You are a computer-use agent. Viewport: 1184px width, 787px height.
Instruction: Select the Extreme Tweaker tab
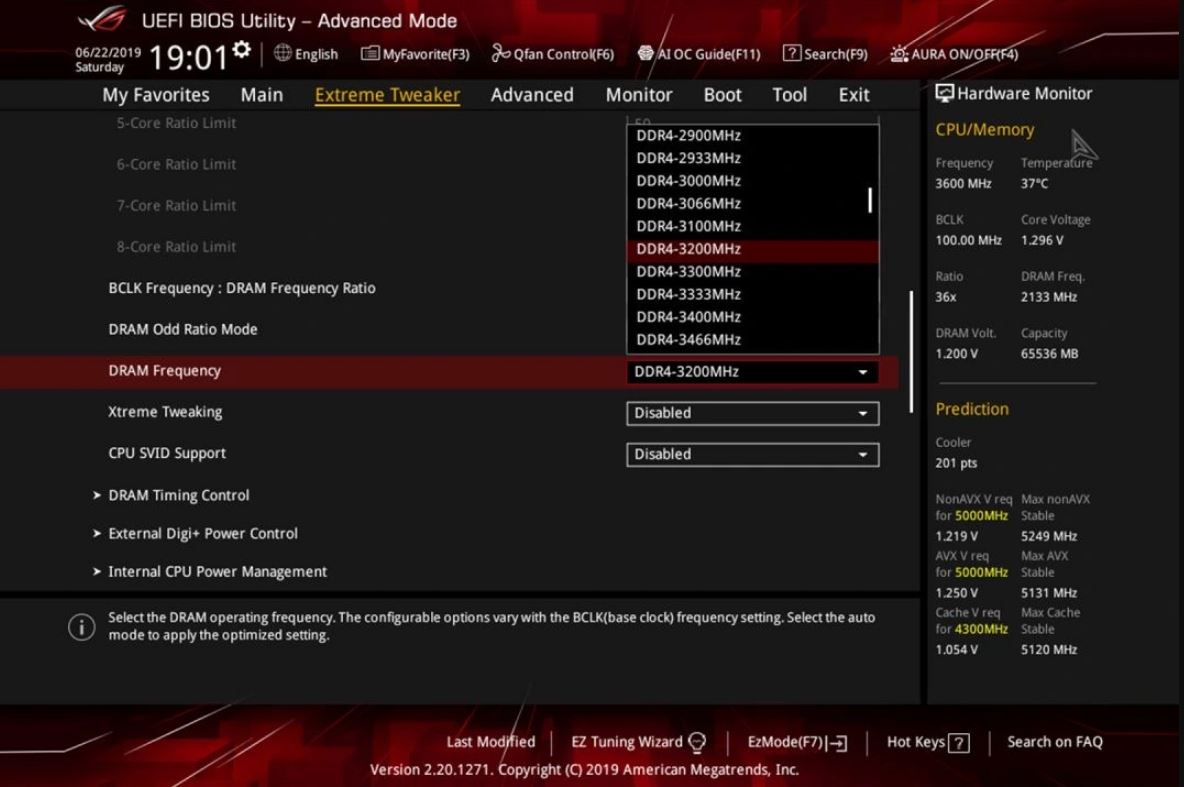pos(387,95)
